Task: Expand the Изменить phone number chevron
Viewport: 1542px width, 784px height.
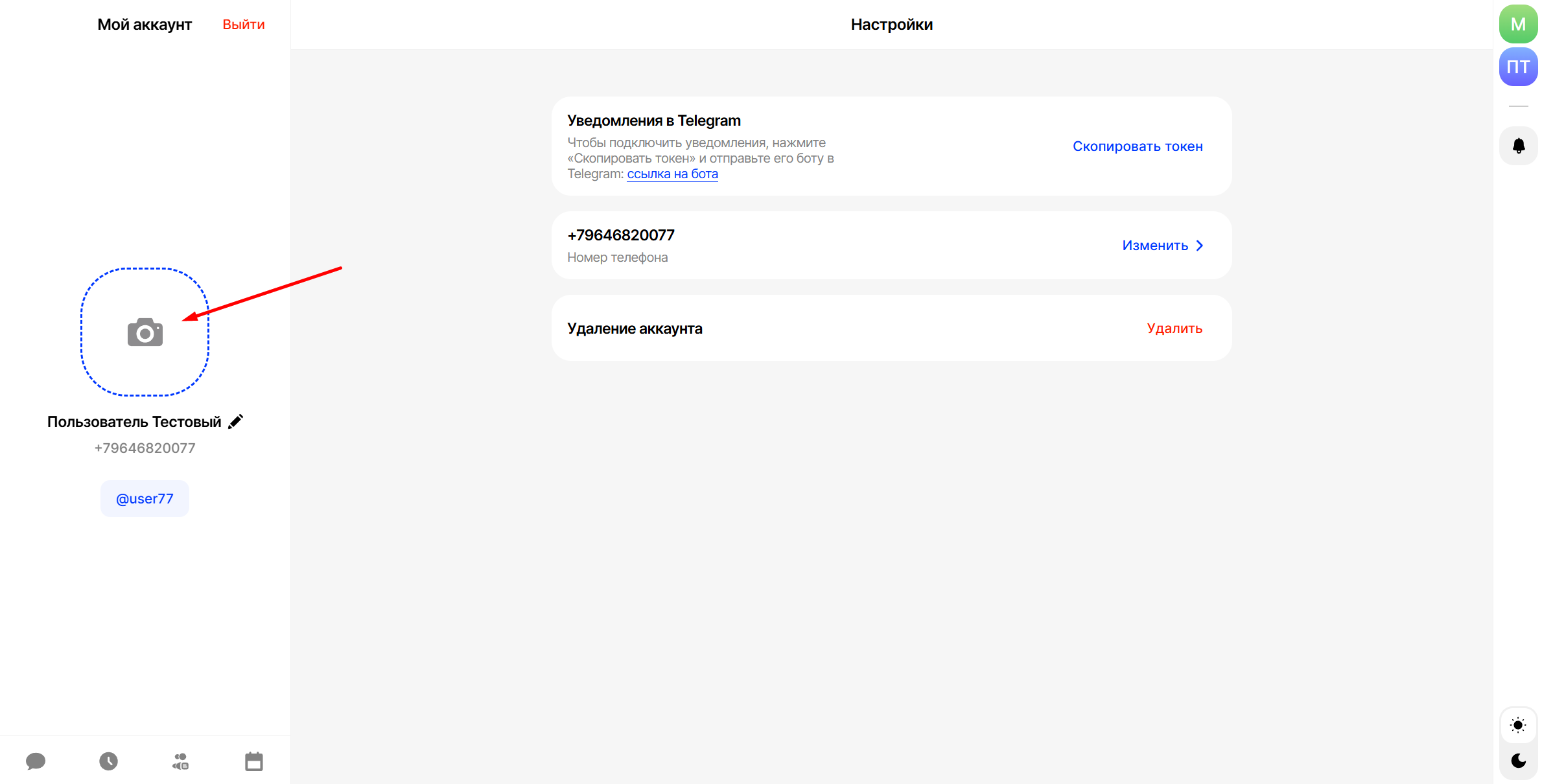Action: pos(1199,246)
